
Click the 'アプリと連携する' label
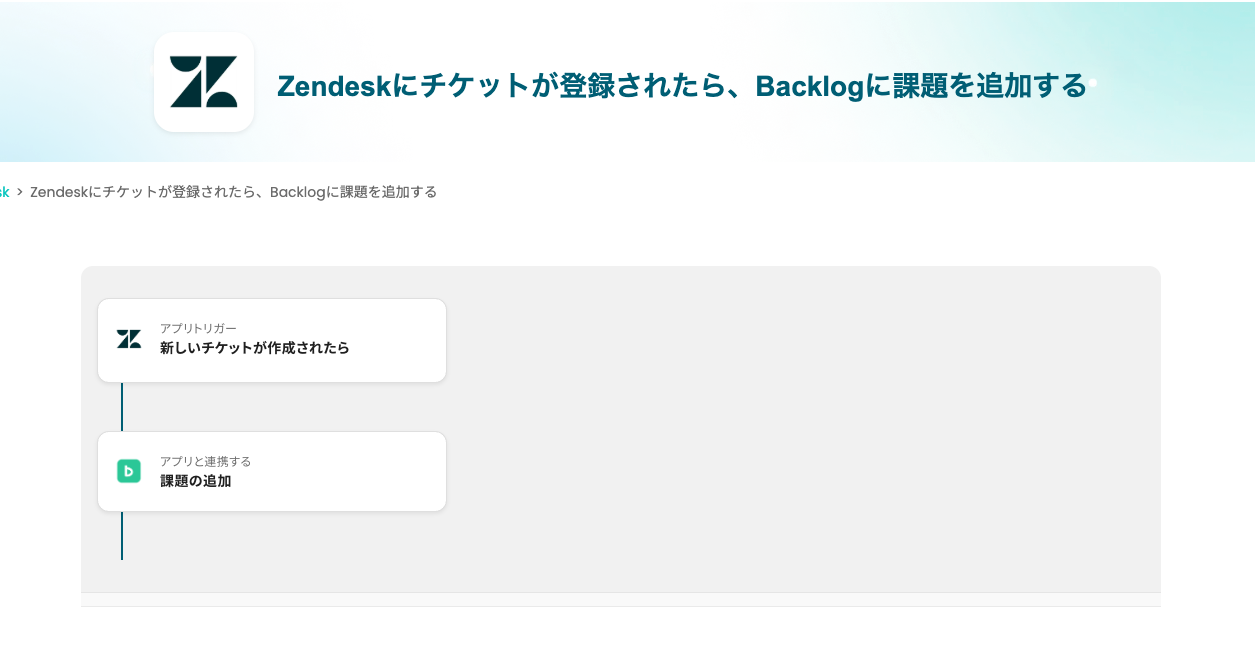205,461
